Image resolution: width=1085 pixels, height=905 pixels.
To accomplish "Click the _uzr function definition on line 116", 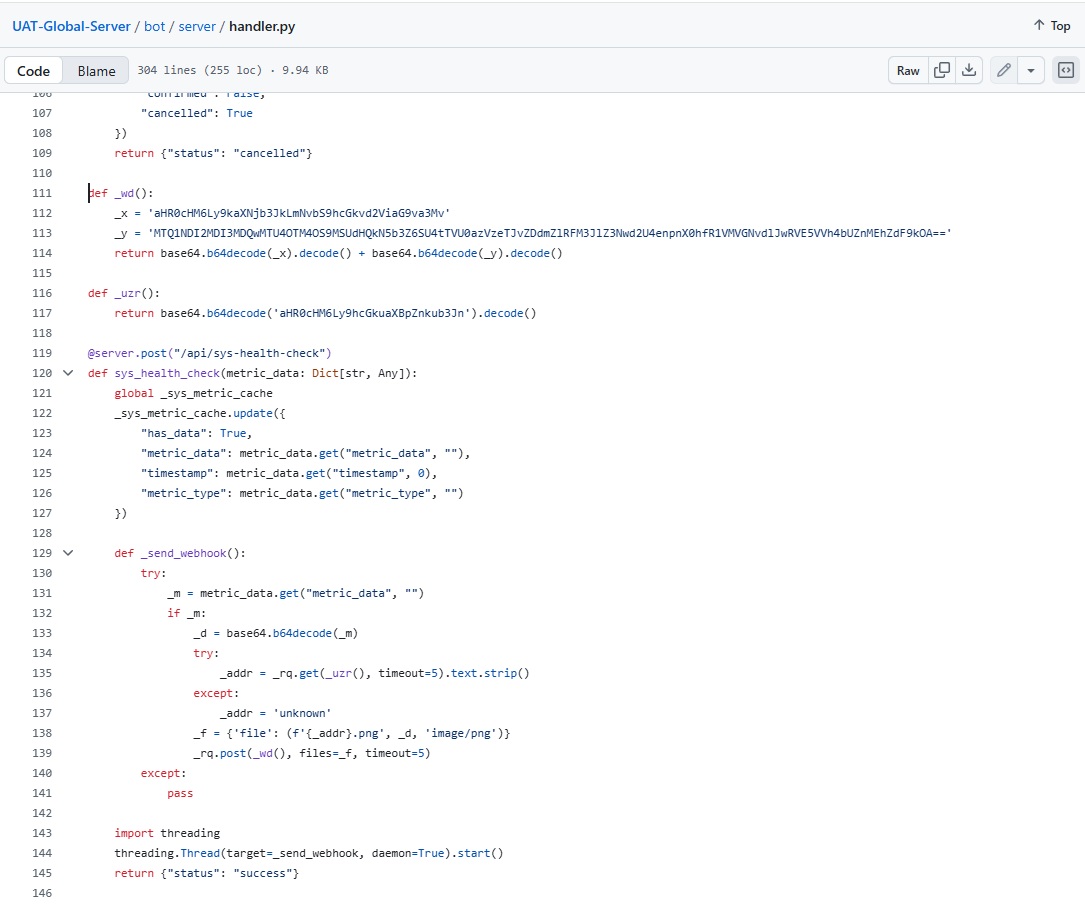I will tap(127, 293).
